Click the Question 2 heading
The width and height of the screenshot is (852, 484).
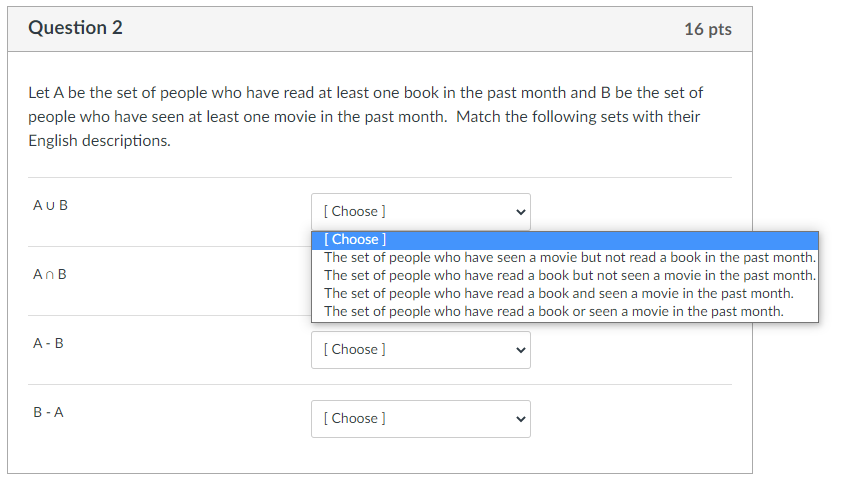click(75, 28)
